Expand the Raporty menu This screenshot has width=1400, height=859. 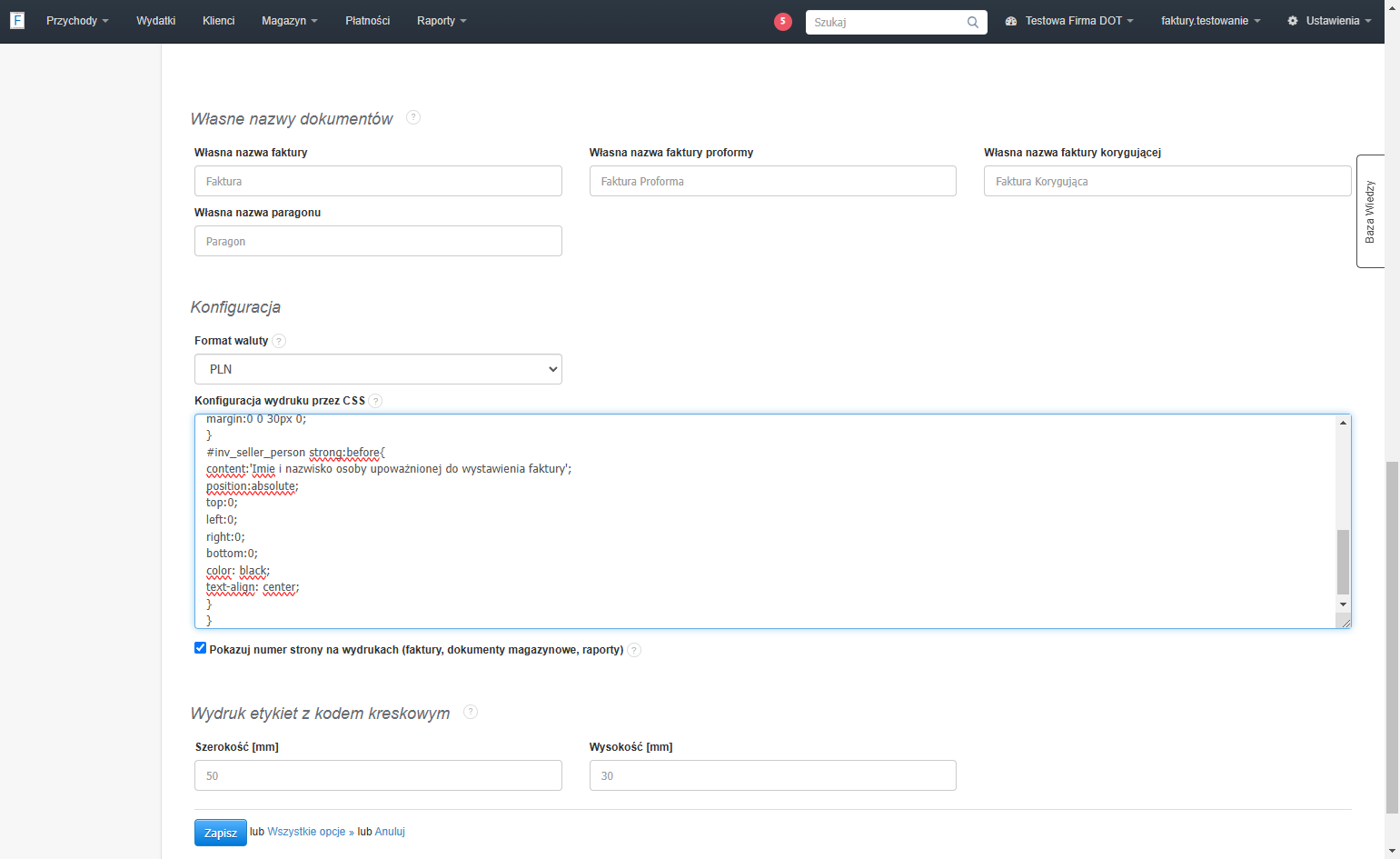(x=442, y=21)
